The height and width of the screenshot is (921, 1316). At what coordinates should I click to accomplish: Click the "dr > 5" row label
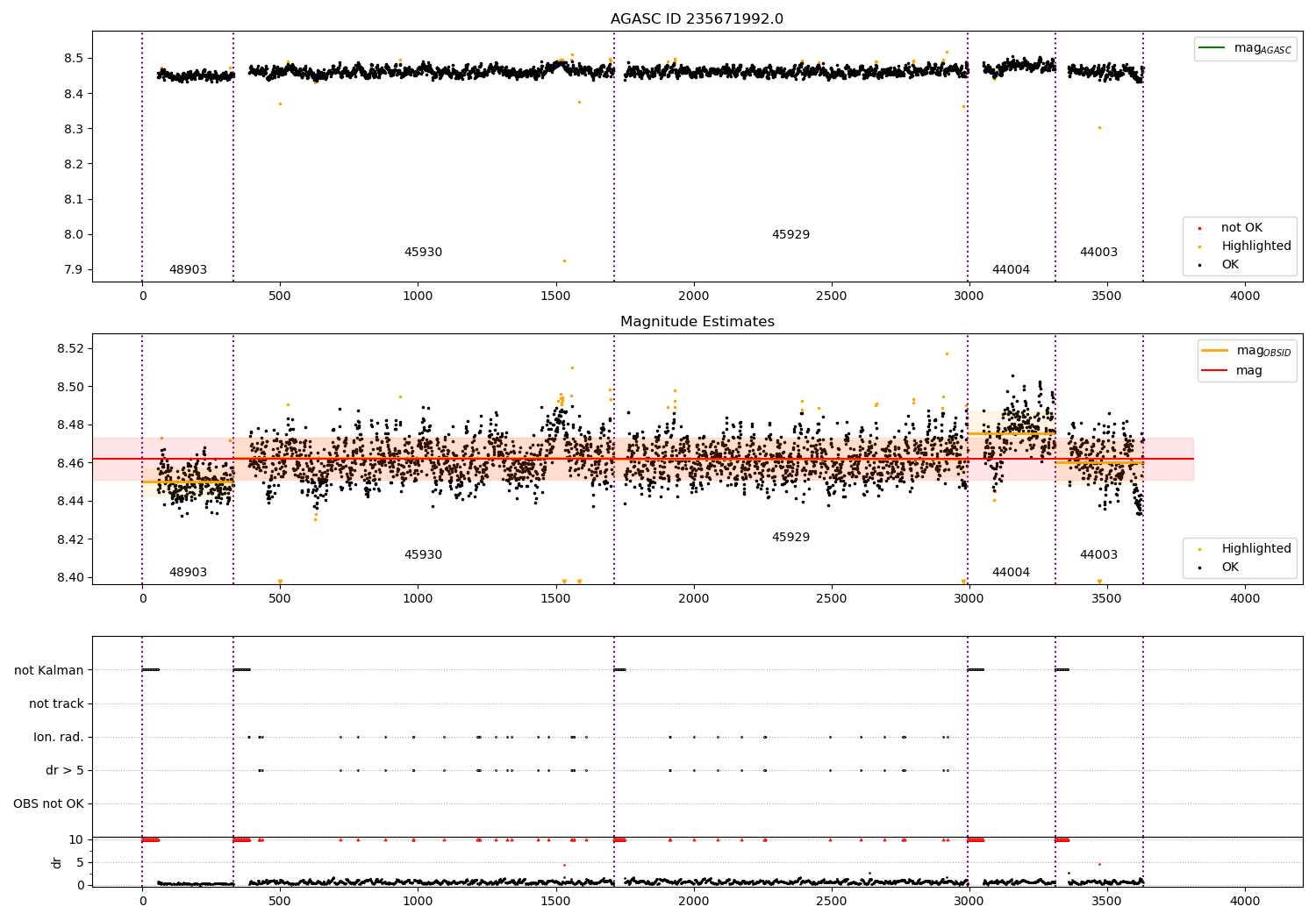tap(65, 771)
